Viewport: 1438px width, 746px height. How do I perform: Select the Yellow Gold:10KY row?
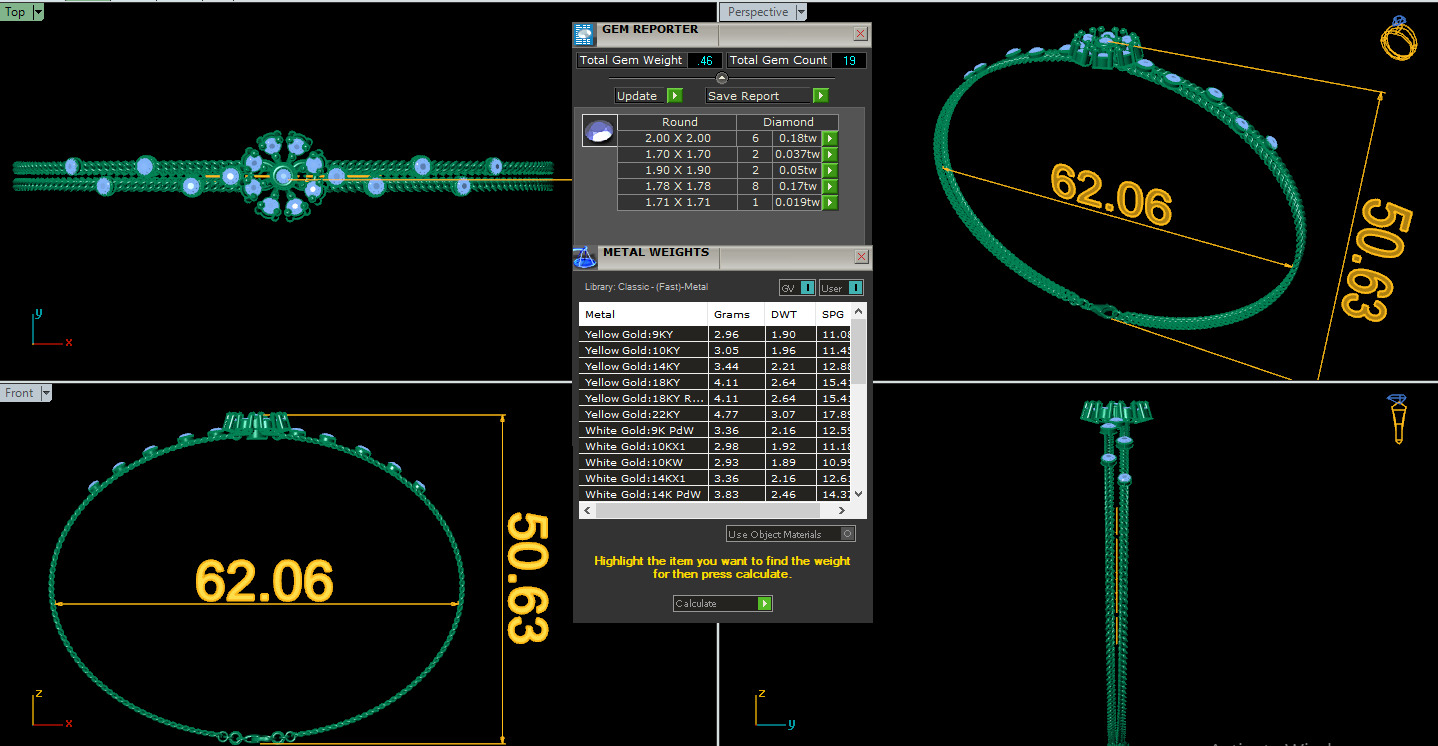(714, 350)
